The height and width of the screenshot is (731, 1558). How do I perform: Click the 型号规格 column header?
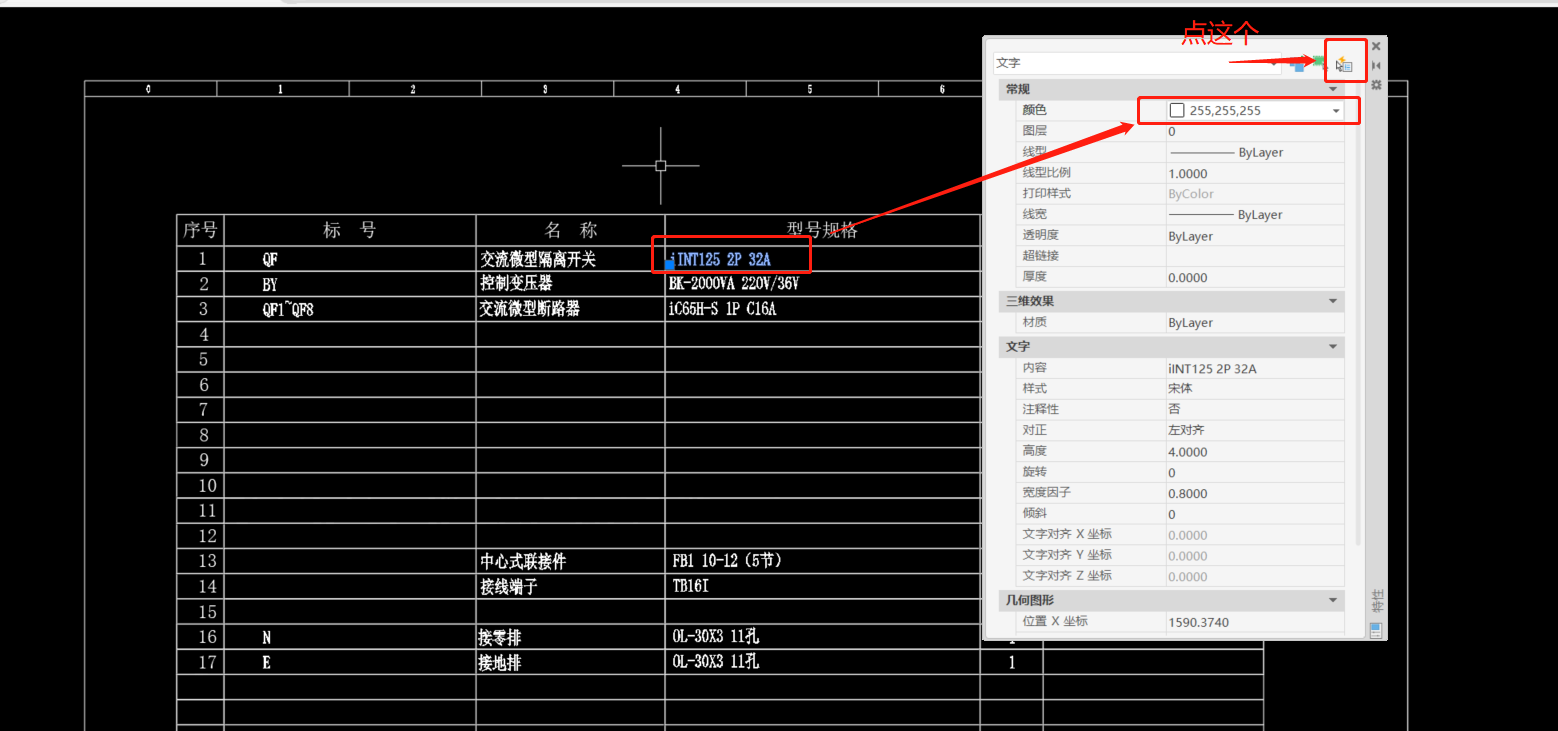tap(822, 230)
